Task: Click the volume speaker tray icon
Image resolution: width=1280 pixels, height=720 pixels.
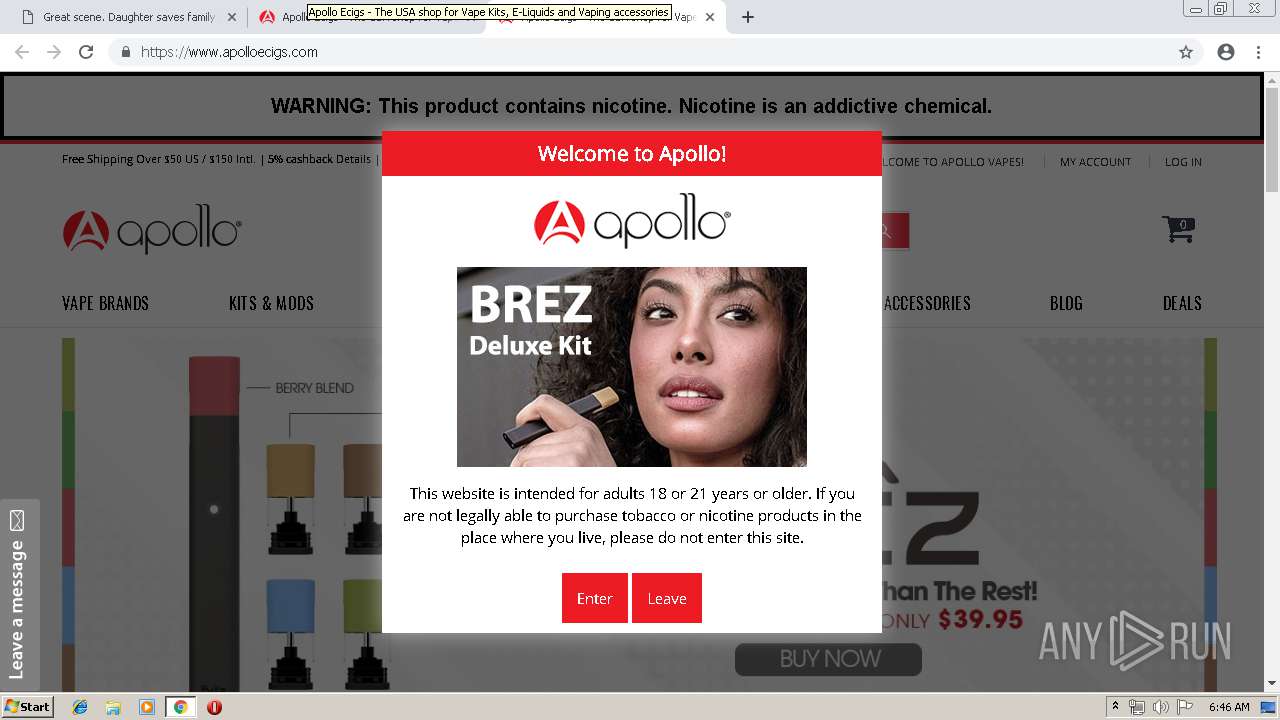Action: pyautogui.click(x=1161, y=707)
